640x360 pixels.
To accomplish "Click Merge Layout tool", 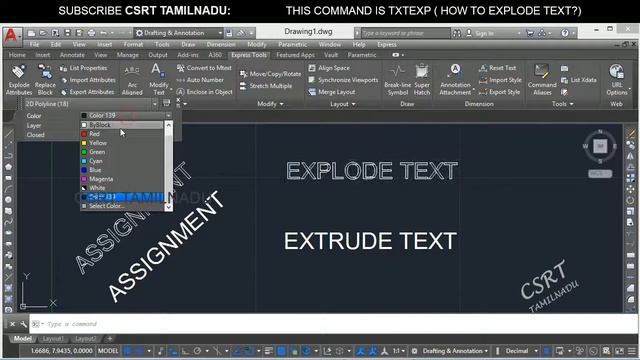I will (x=332, y=92).
